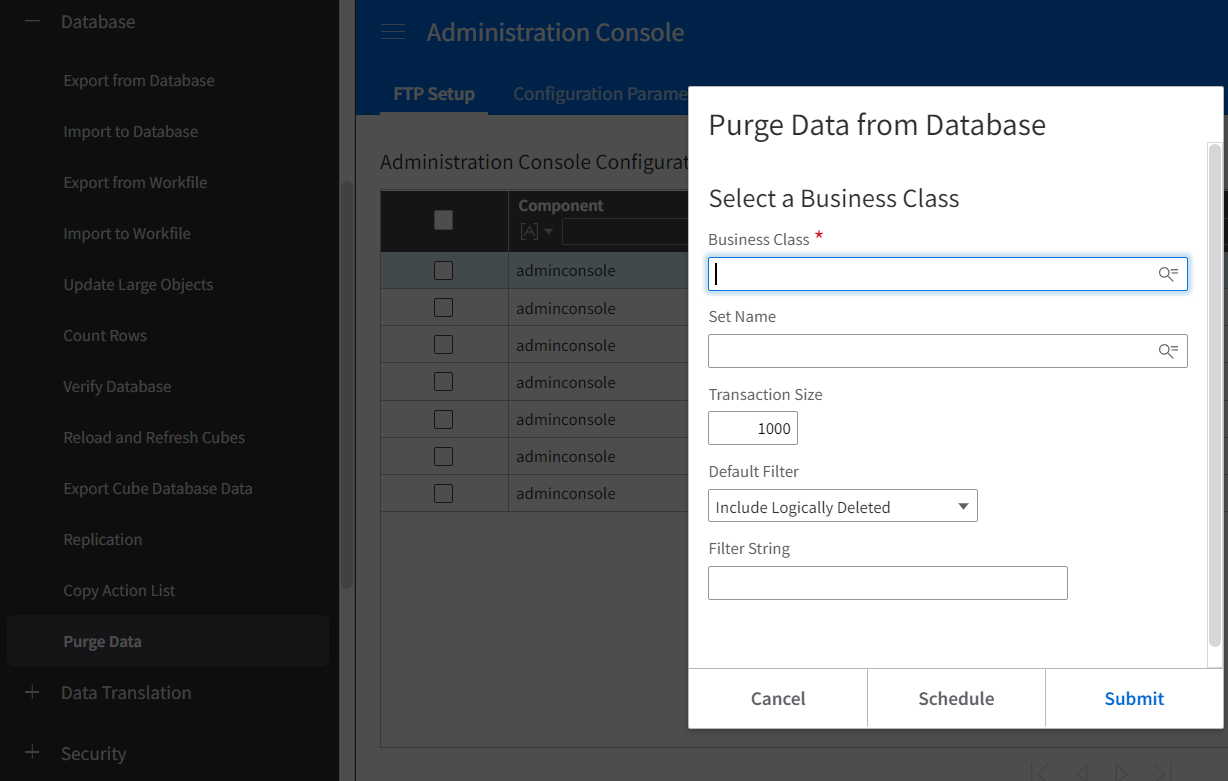The height and width of the screenshot is (781, 1228).
Task: Expand the Data Translation section
Action: 32,692
